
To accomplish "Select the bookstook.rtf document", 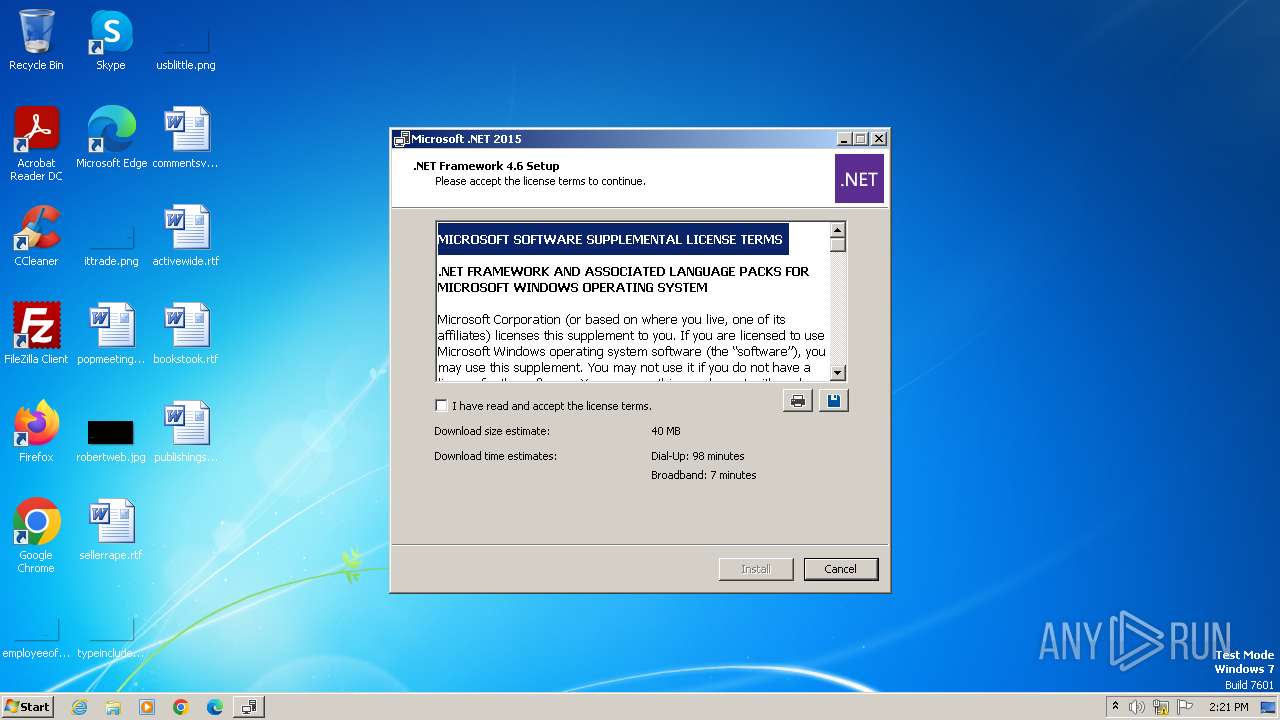I will click(x=186, y=334).
